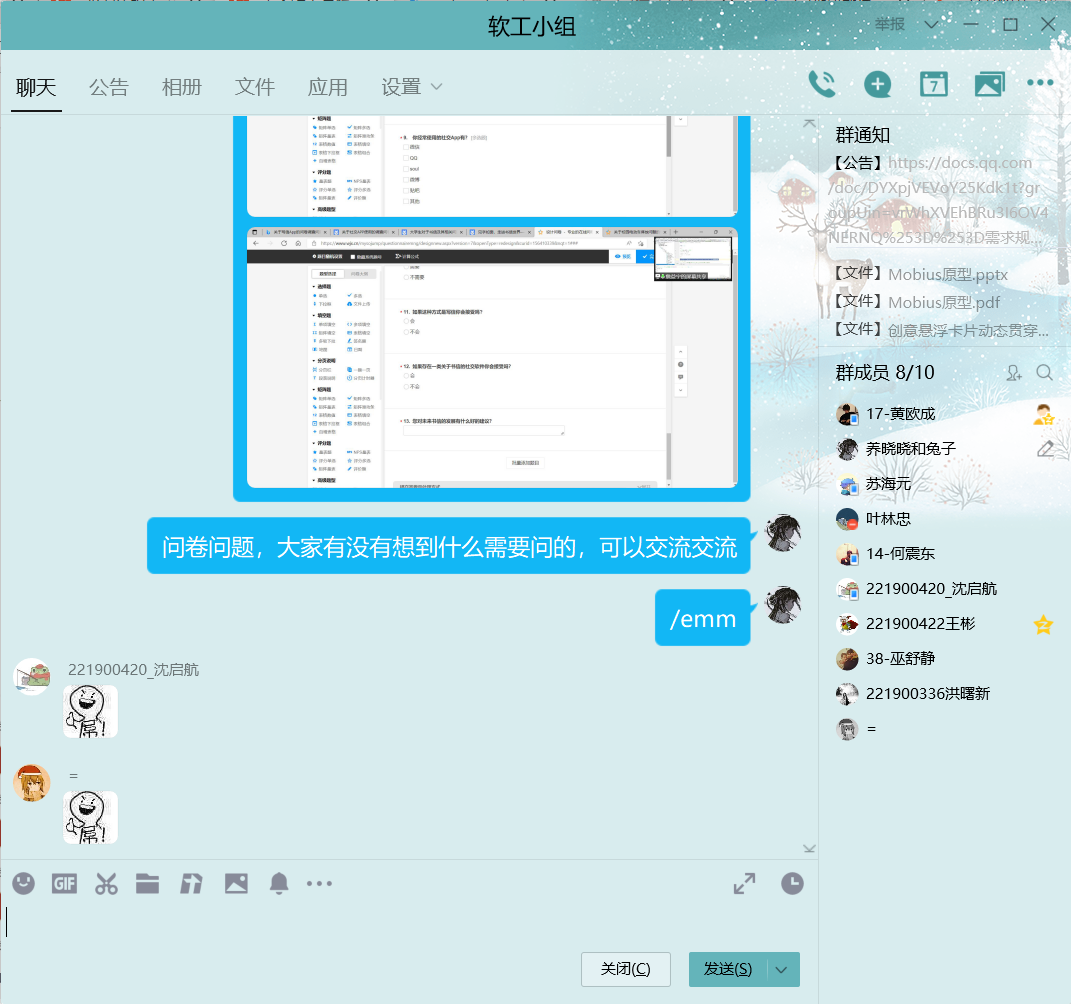
Task: Open the group album picture icon
Action: (x=989, y=85)
